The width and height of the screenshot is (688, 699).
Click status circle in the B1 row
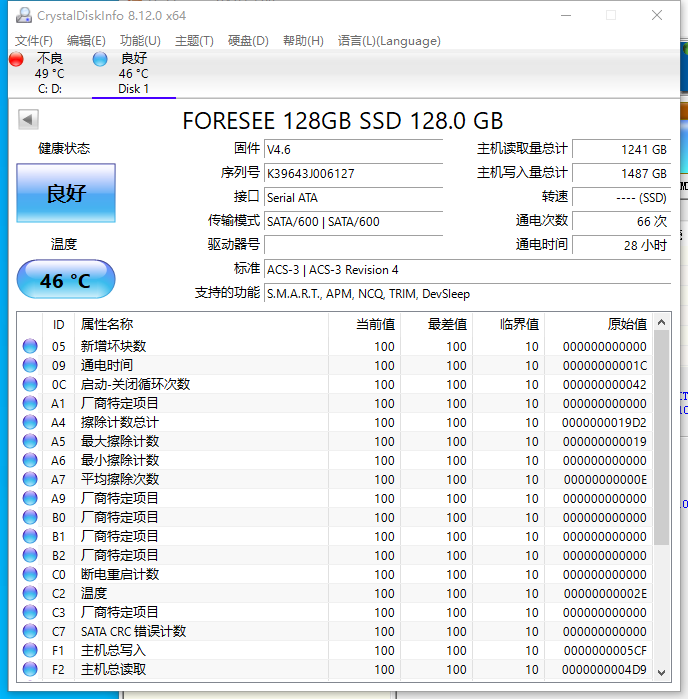point(30,536)
